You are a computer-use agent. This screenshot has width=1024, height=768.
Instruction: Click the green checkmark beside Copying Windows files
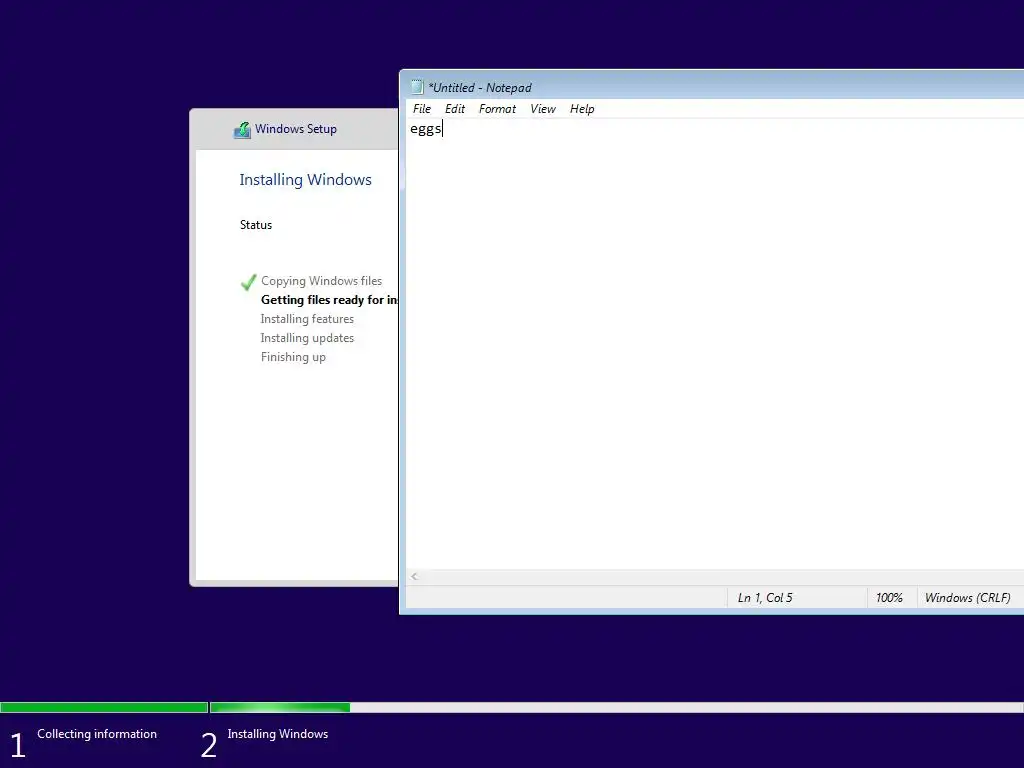pos(248,281)
